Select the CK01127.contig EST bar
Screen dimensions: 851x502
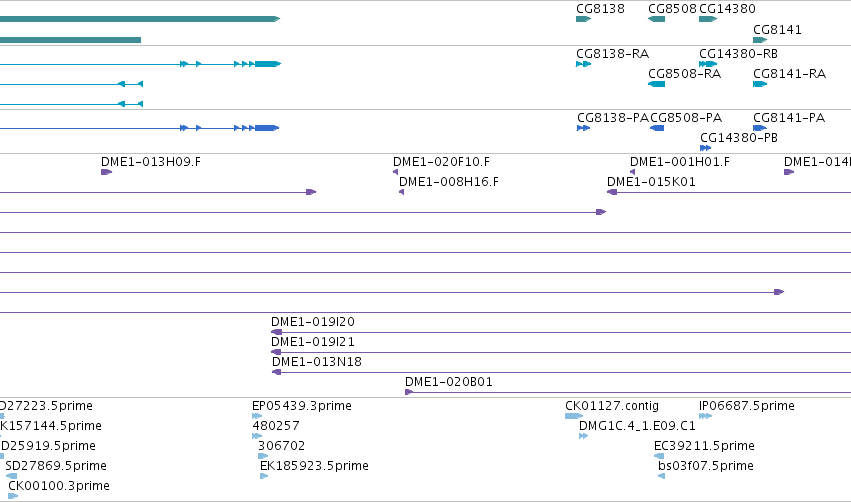[x=574, y=416]
